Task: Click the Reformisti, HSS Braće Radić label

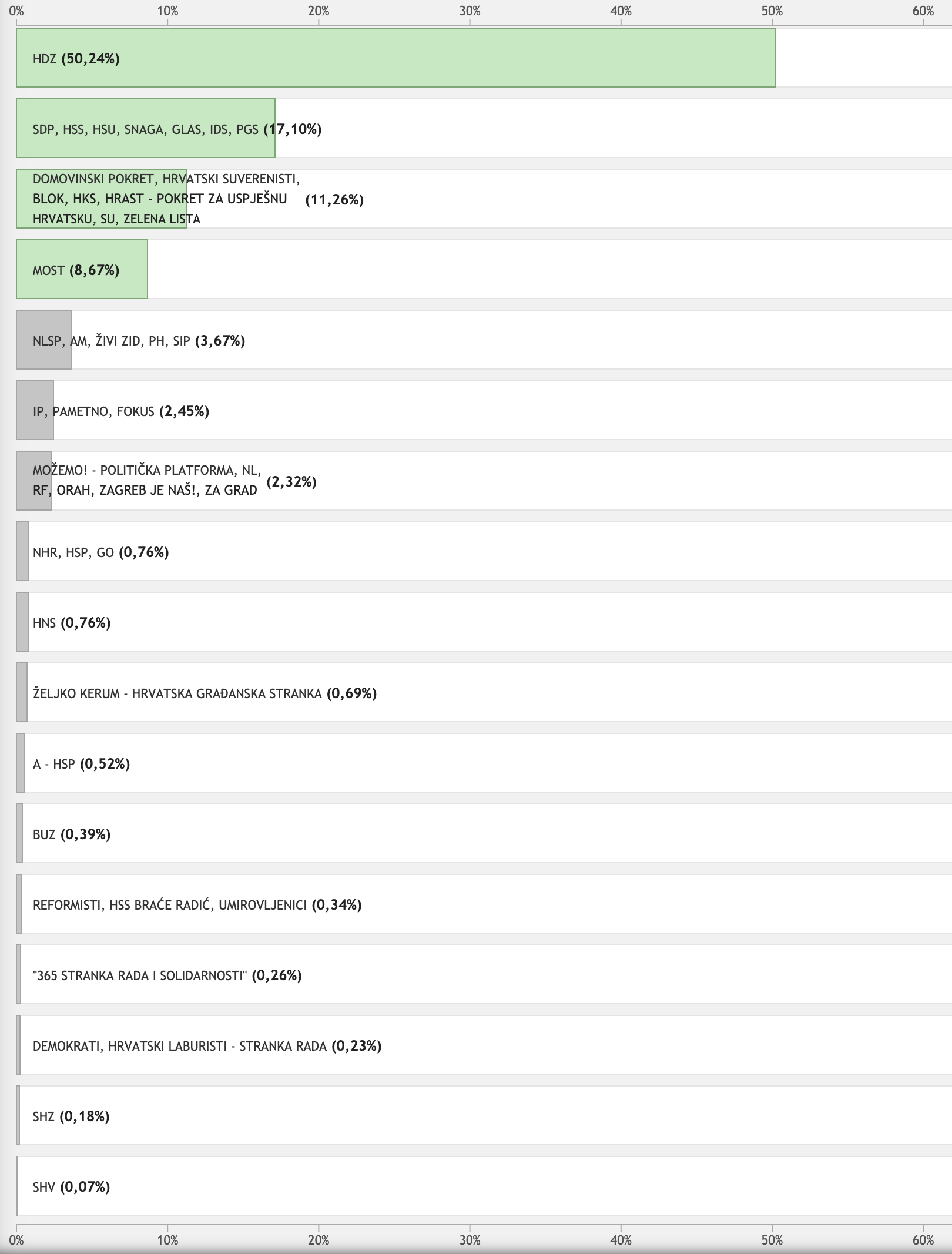Action: click(x=197, y=905)
